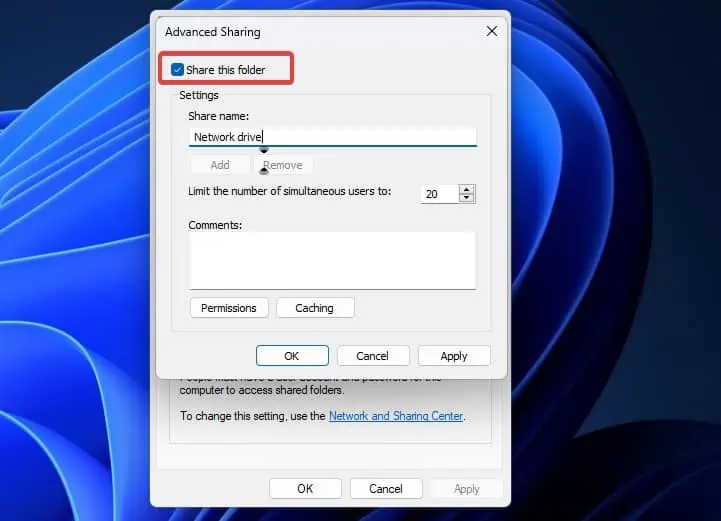The image size is (721, 521).
Task: Uncheck the Share this folder checkbox
Action: [177, 69]
